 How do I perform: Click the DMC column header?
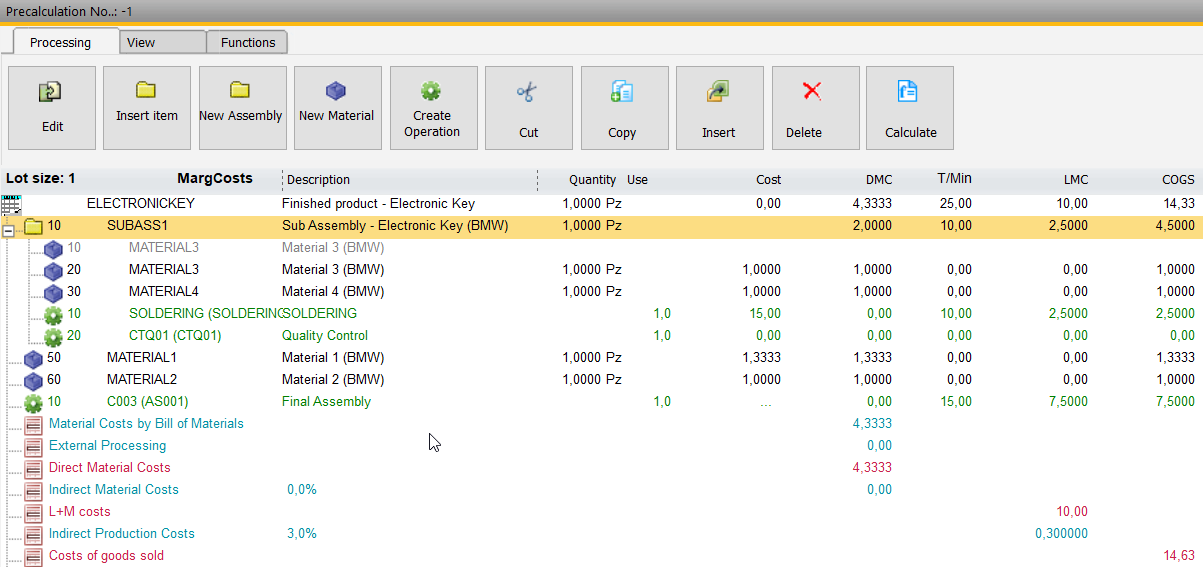coord(879,180)
